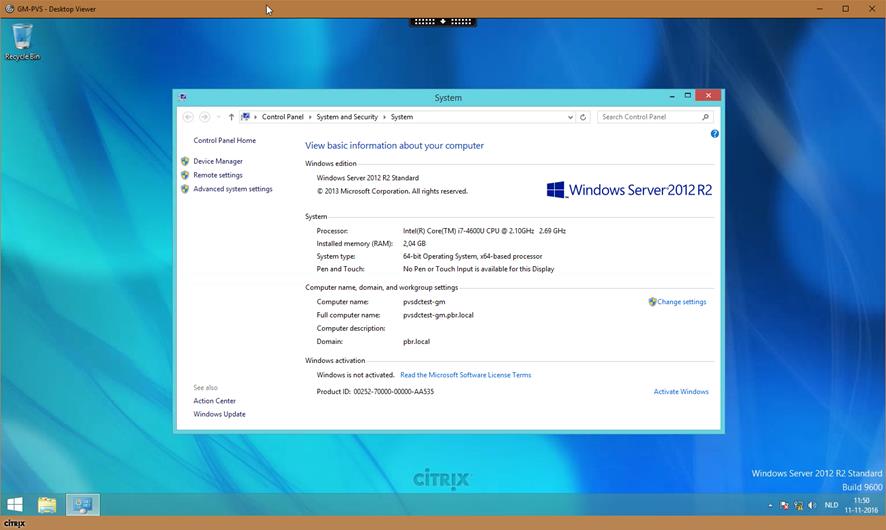886x530 pixels.
Task: Click the network tray icon
Action: [798, 505]
